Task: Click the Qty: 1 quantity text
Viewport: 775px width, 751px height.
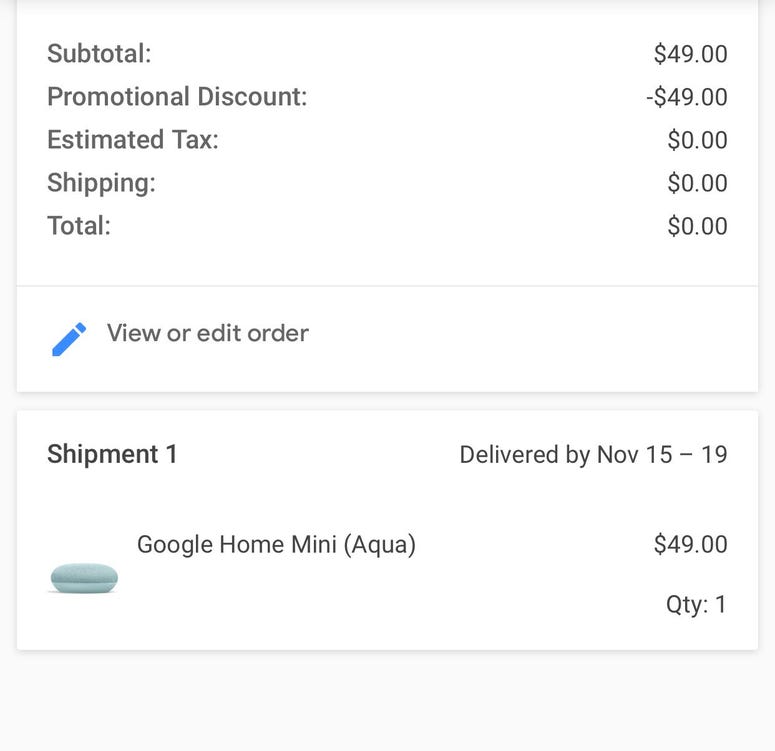Action: [x=696, y=605]
